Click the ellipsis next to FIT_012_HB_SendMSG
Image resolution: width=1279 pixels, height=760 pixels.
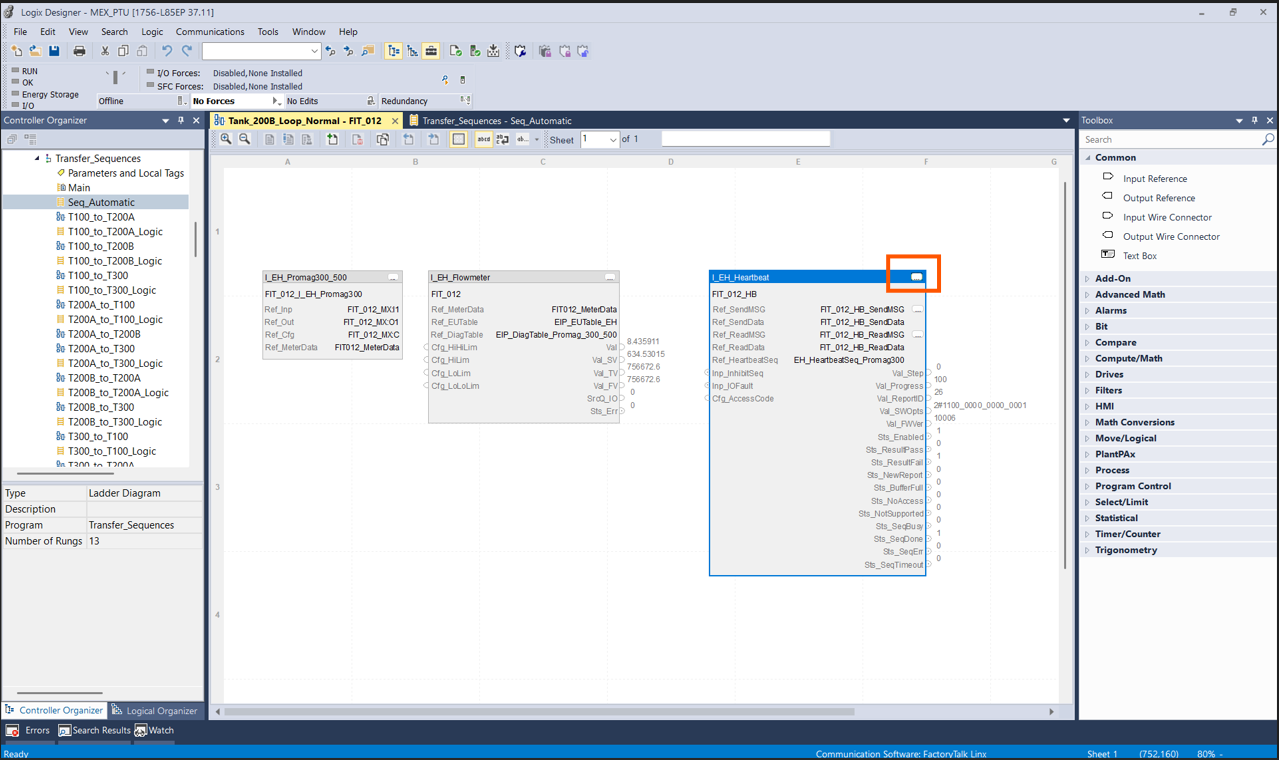pos(917,310)
